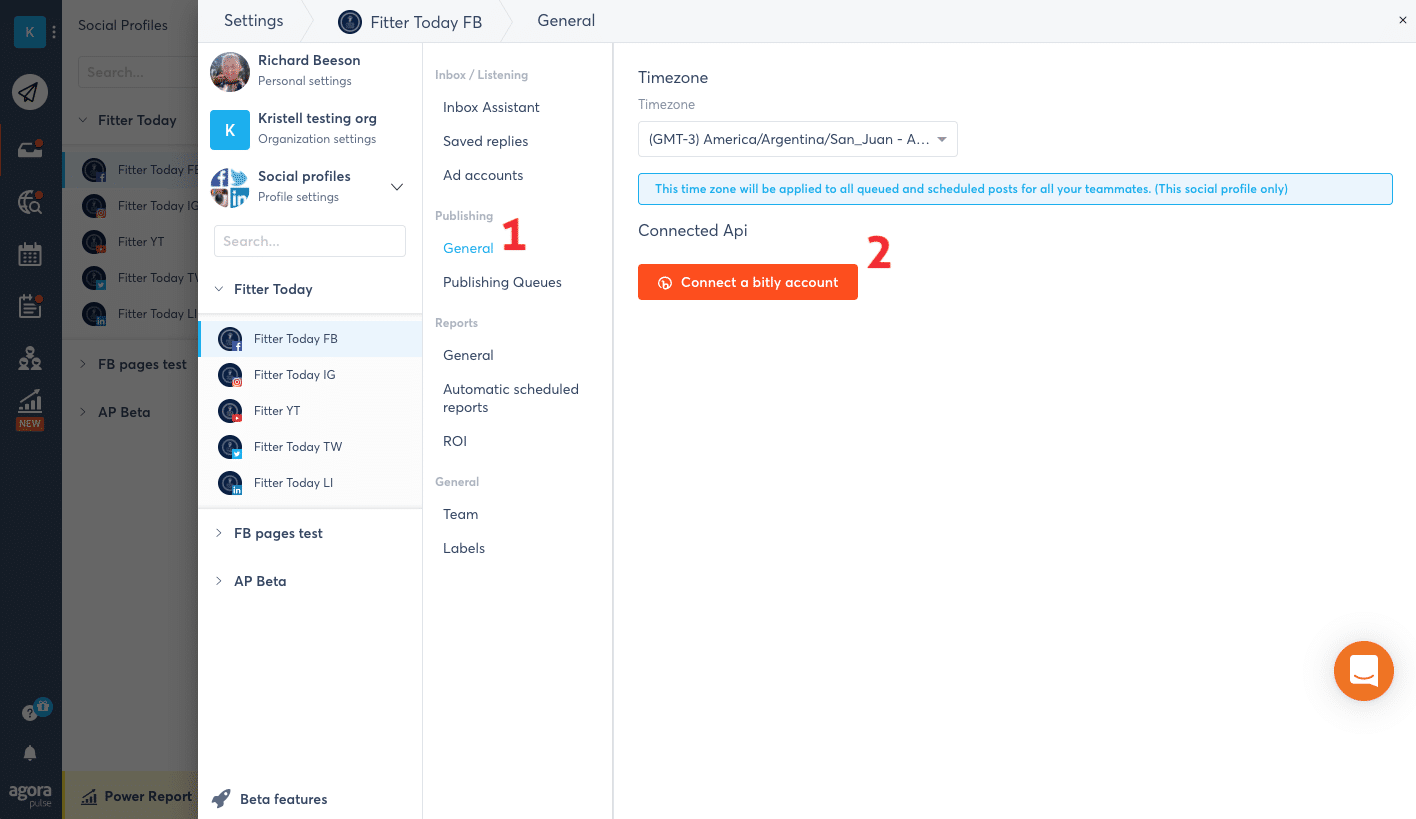1416x819 pixels.
Task: Collapse Fitter Today in background Social Profiles
Action: pyautogui.click(x=83, y=120)
